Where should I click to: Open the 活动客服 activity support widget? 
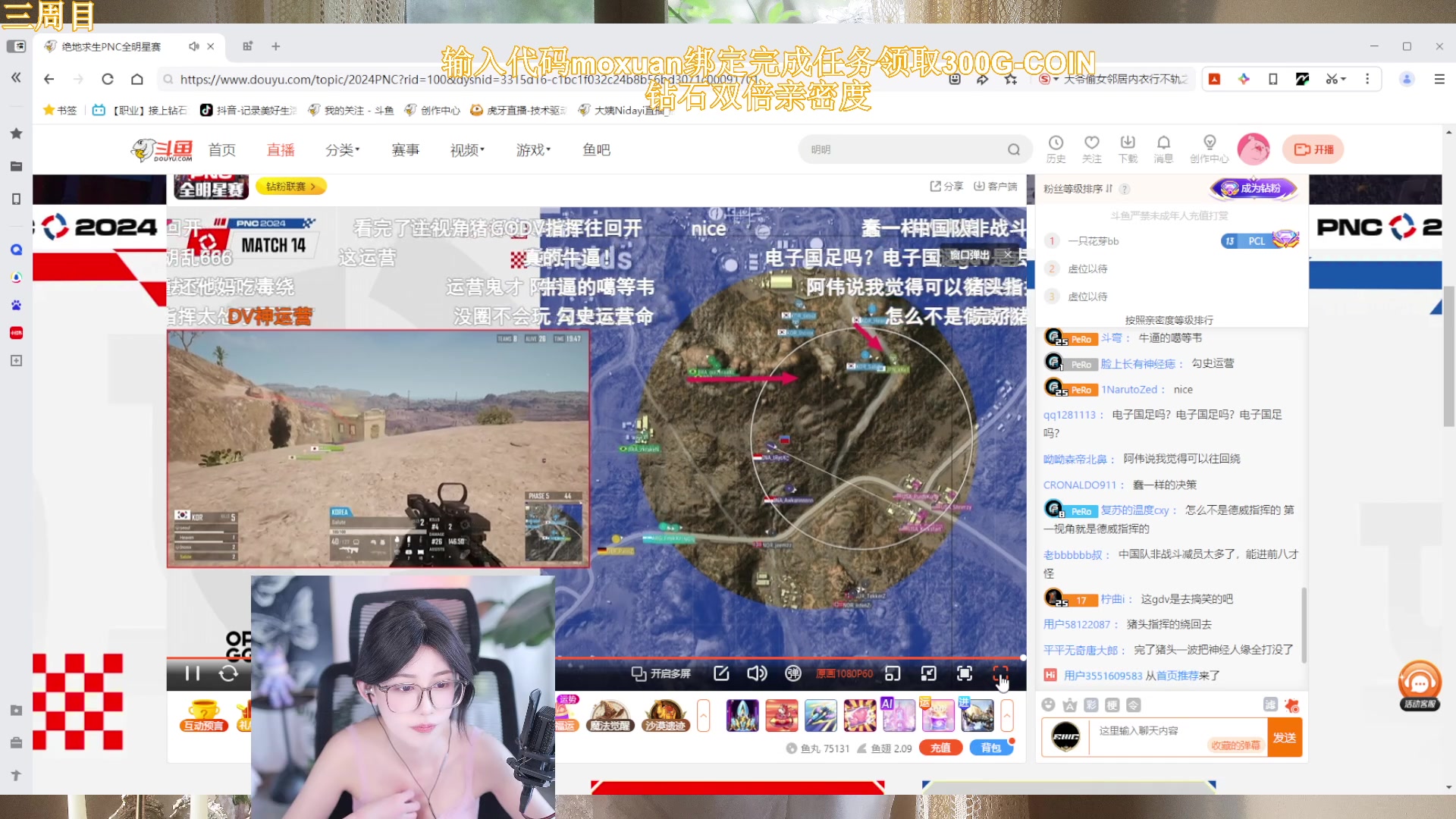[x=1420, y=686]
